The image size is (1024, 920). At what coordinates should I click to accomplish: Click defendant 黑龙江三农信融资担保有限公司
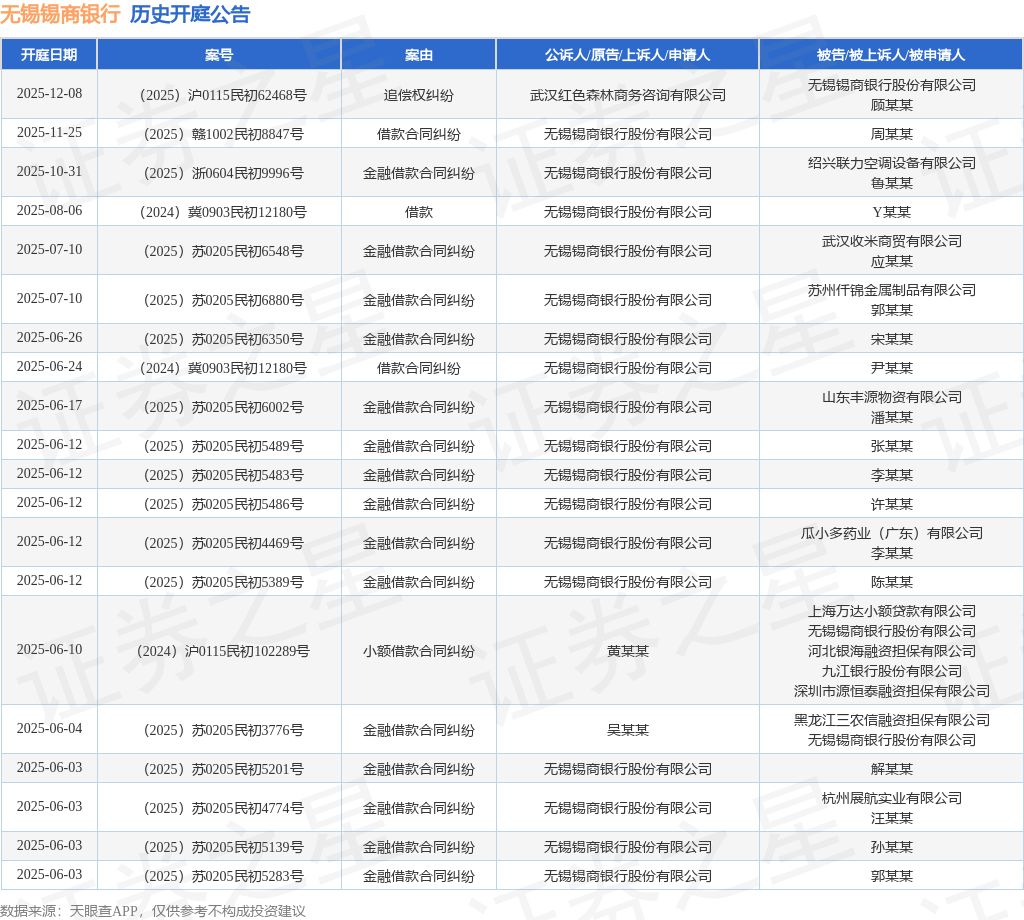coord(891,720)
